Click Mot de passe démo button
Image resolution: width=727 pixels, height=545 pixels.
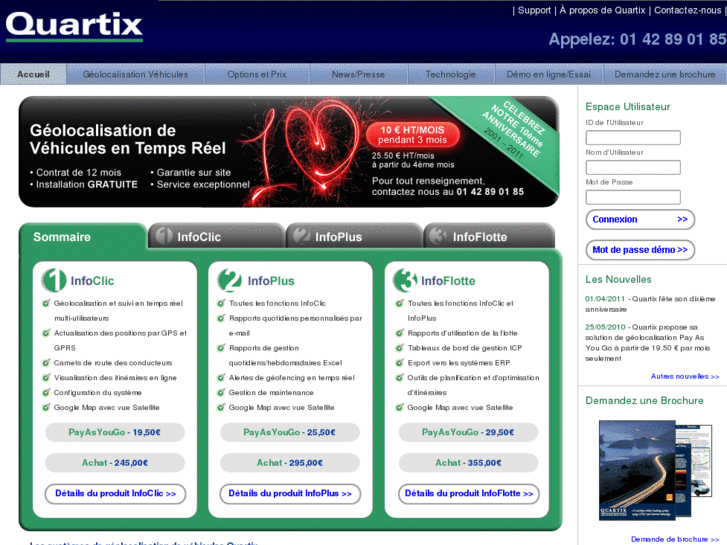click(640, 250)
